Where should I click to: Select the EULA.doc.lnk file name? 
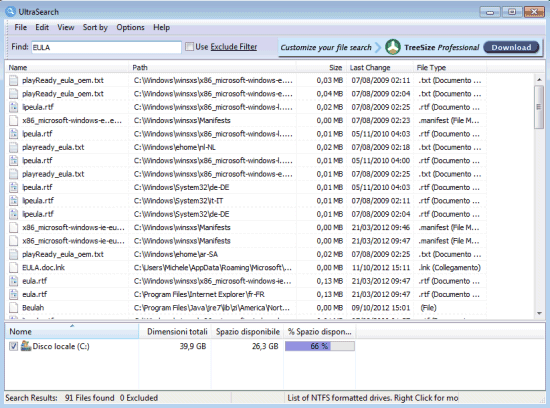coord(43,268)
